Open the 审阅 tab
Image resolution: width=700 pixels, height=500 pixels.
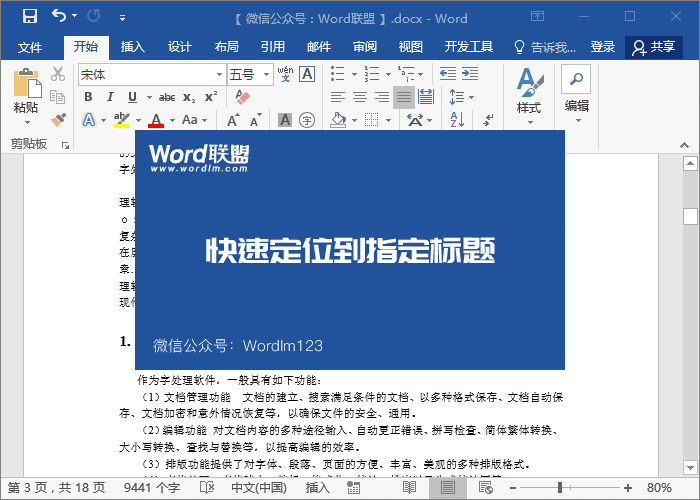(365, 46)
